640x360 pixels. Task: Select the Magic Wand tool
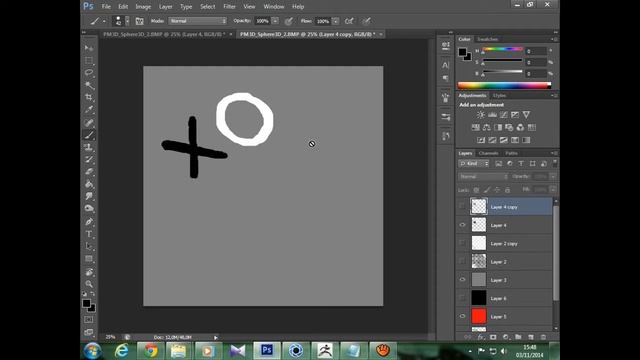click(x=89, y=85)
